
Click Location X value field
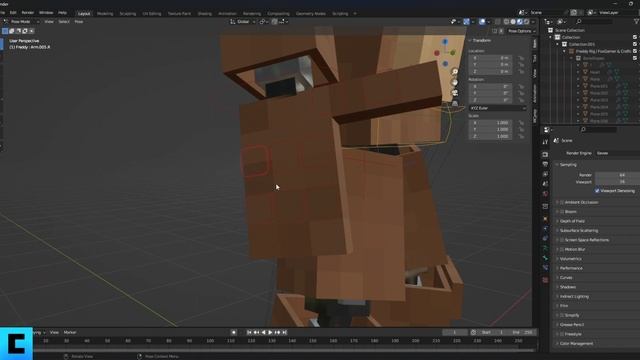[490, 58]
